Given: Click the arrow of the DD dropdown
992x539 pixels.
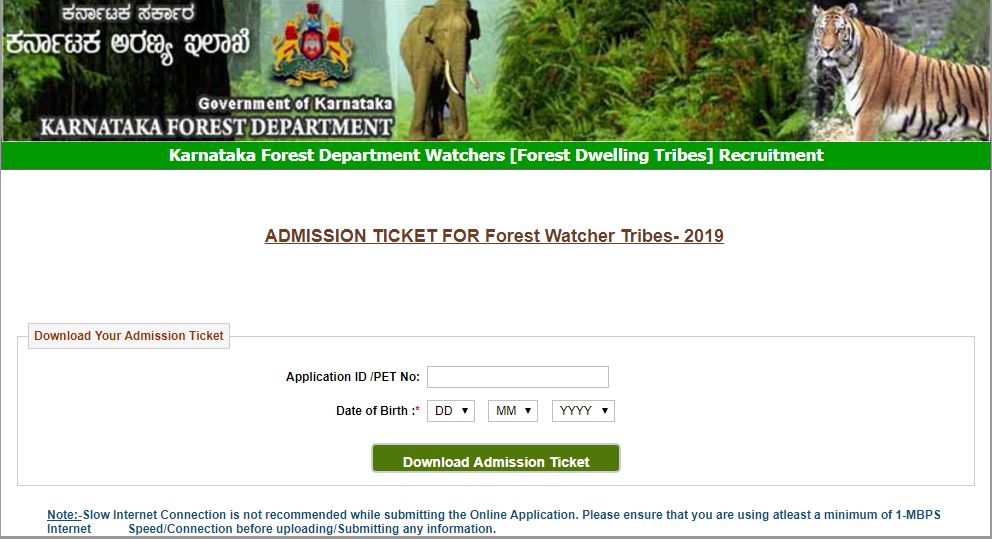Looking at the screenshot, I should 464,411.
